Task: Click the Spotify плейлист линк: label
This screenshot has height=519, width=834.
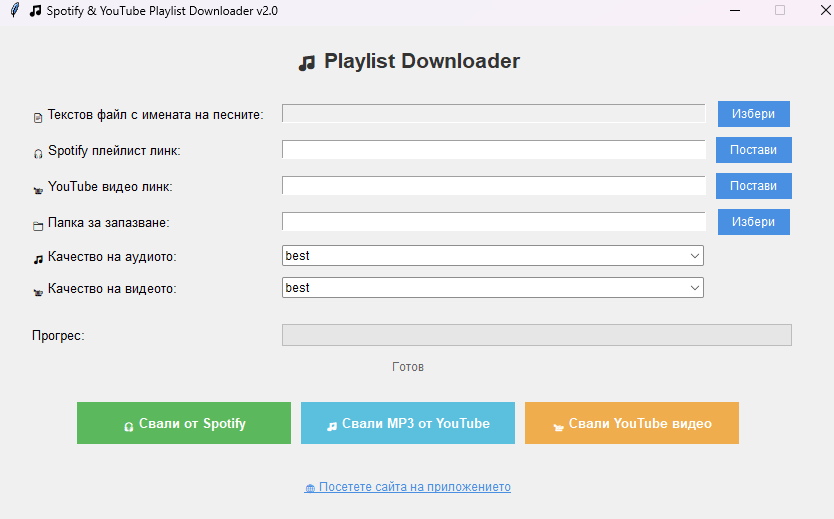Action: pos(114,151)
